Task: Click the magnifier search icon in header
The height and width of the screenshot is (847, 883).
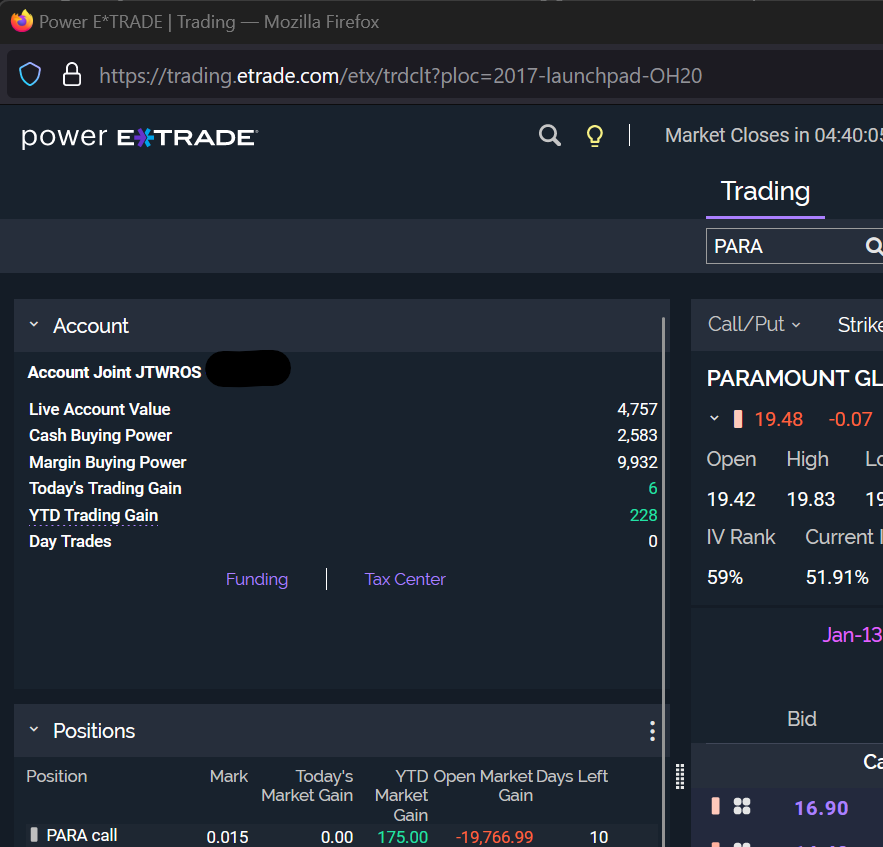Action: [x=549, y=136]
